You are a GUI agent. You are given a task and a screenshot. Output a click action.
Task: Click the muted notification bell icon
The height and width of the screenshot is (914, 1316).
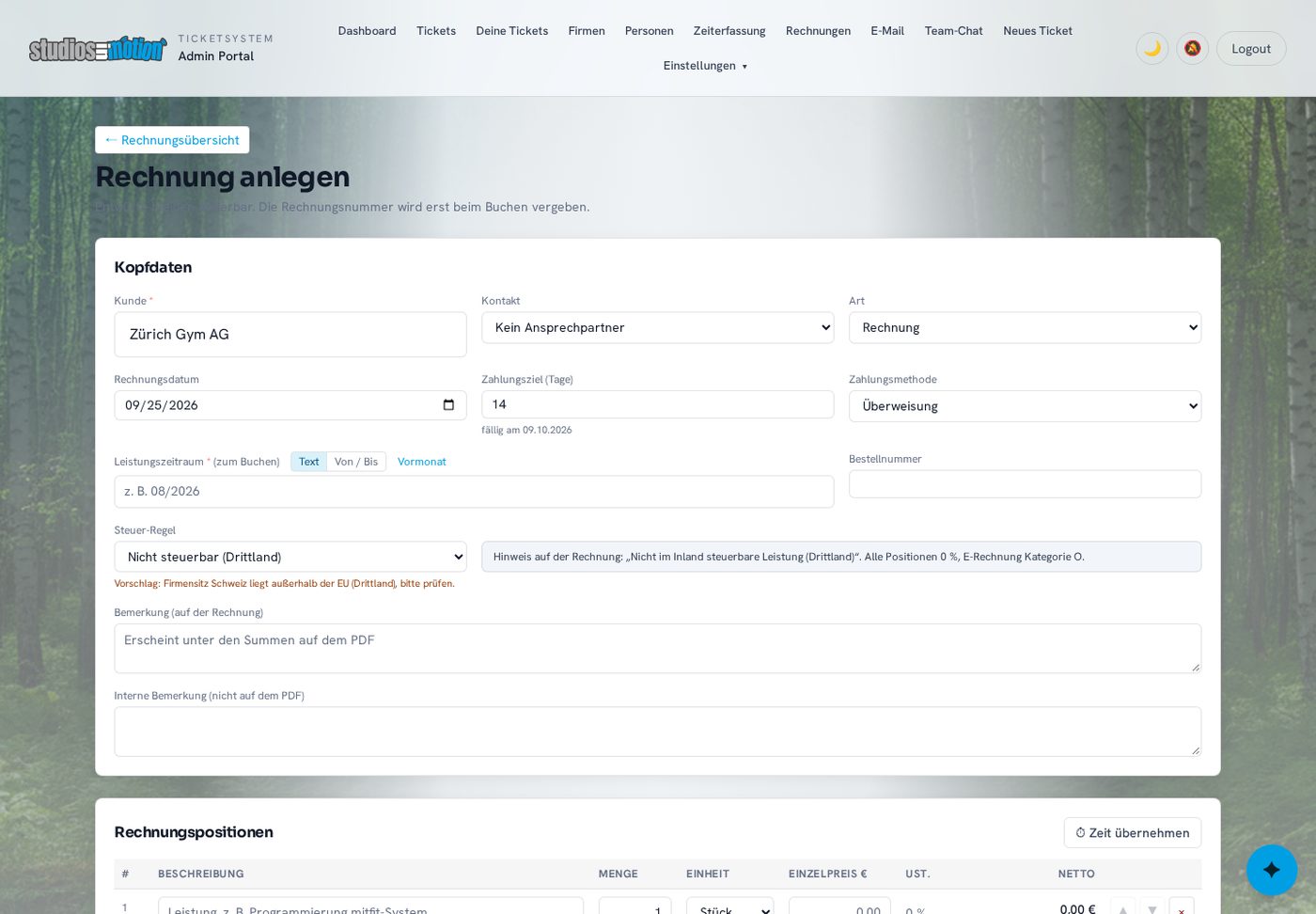(x=1192, y=49)
